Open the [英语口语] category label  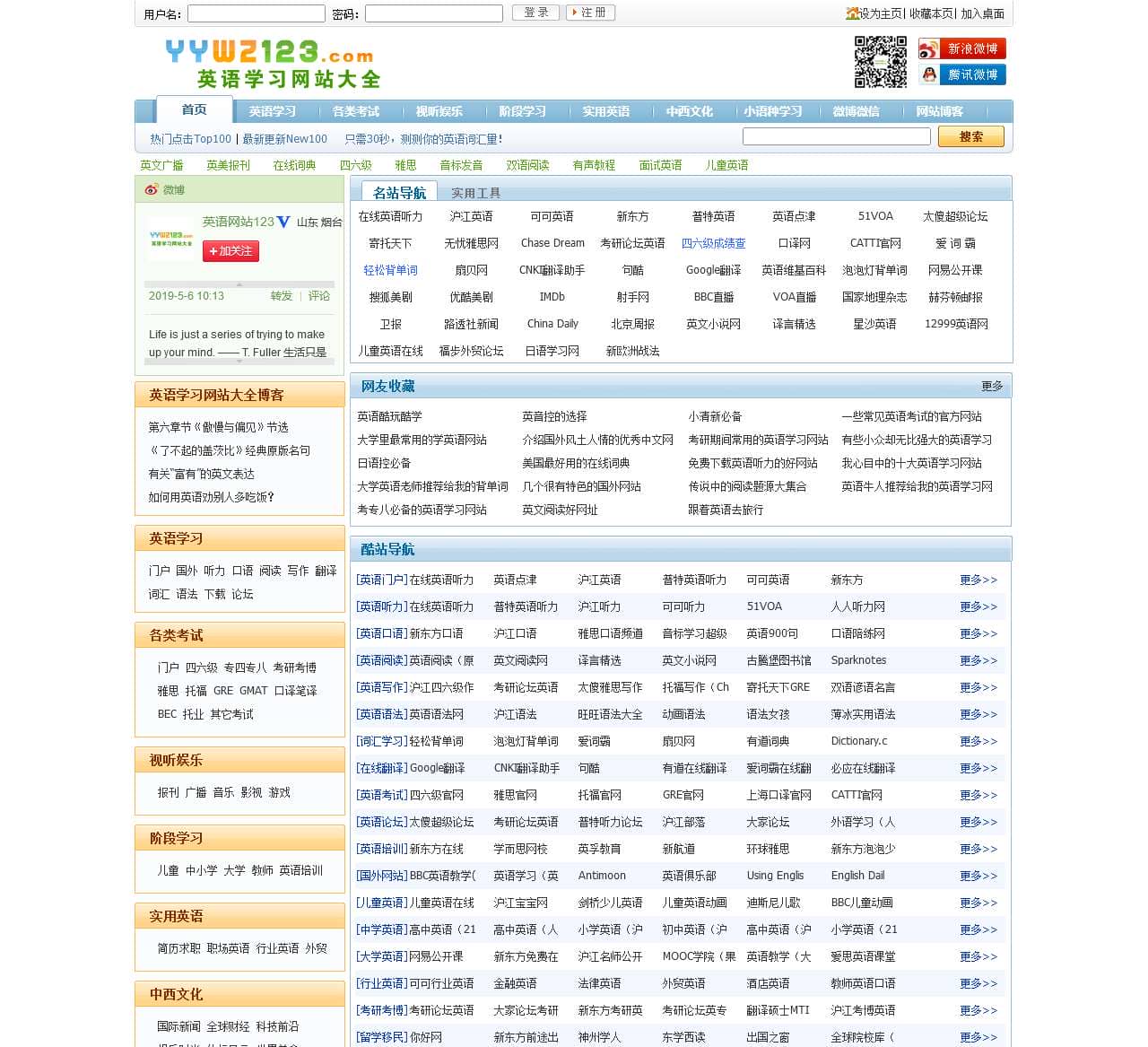tap(382, 634)
